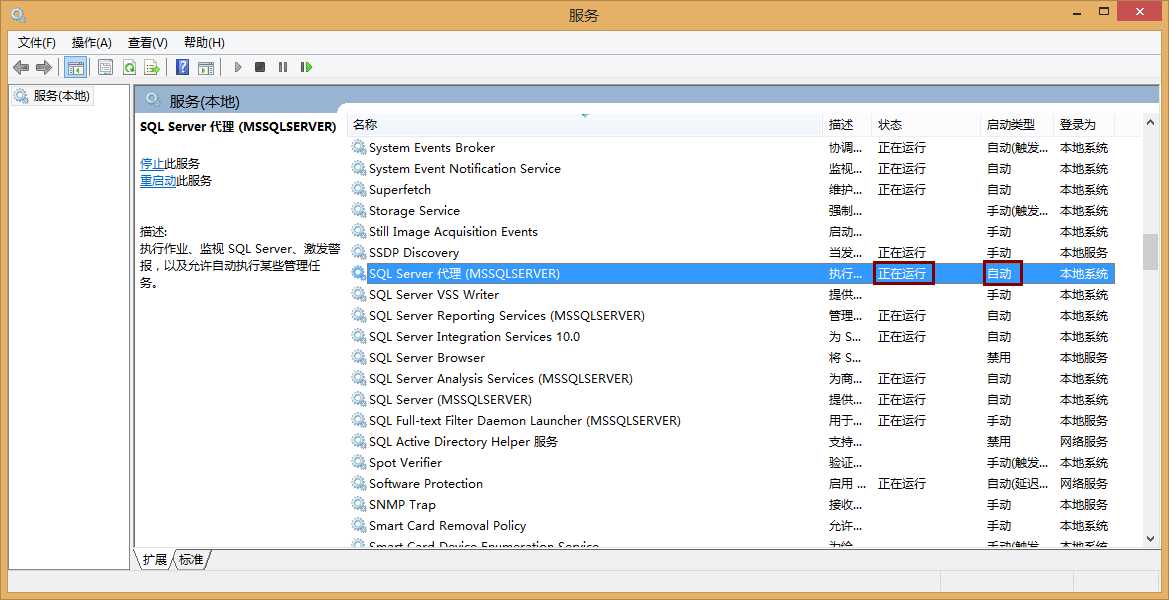Sort by the 状态 column header
Image resolution: width=1169 pixels, height=600 pixels.
[x=926, y=124]
